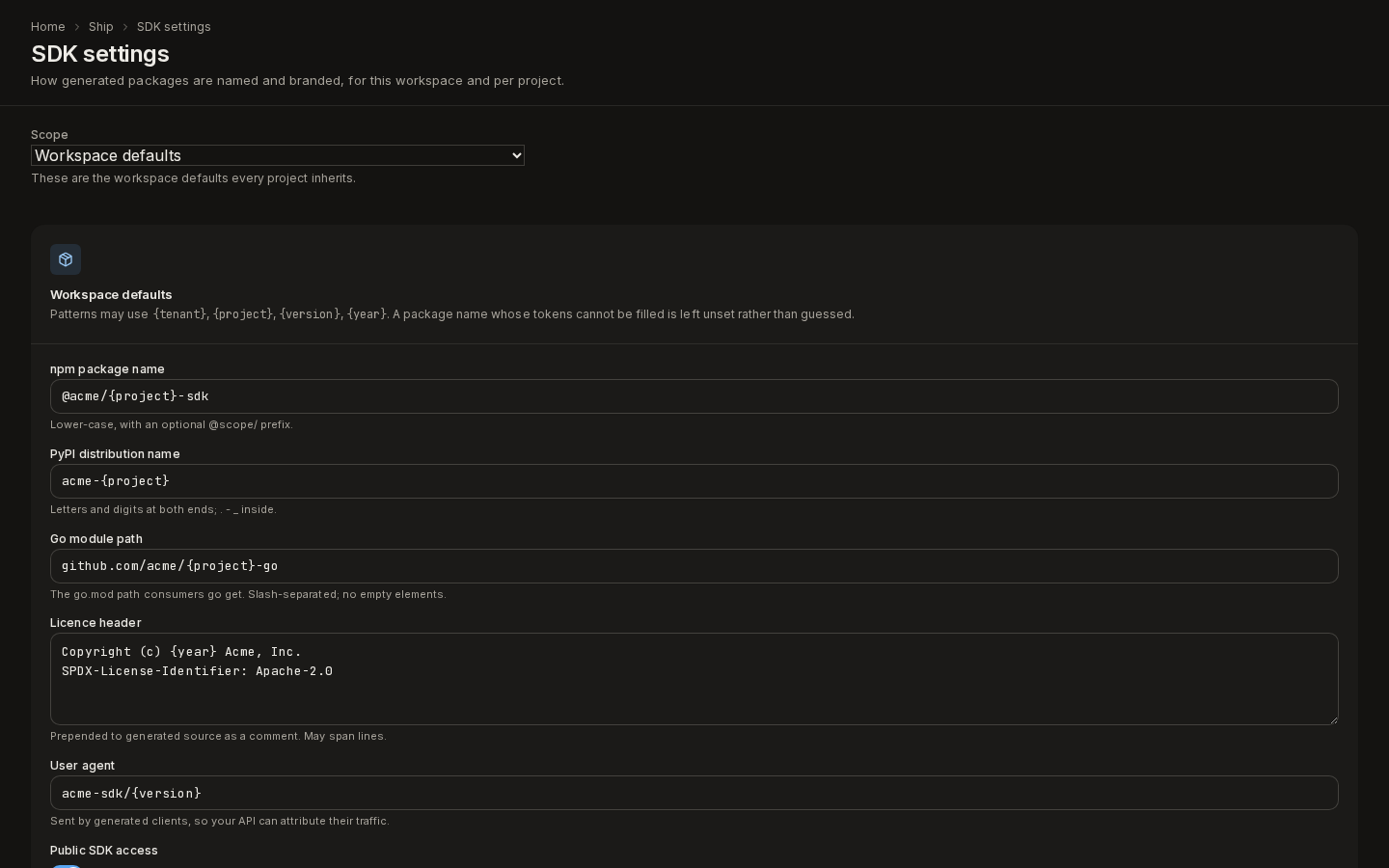Image resolution: width=1389 pixels, height=868 pixels.
Task: Click the 'Public SDK access' label
Action: [x=104, y=851]
